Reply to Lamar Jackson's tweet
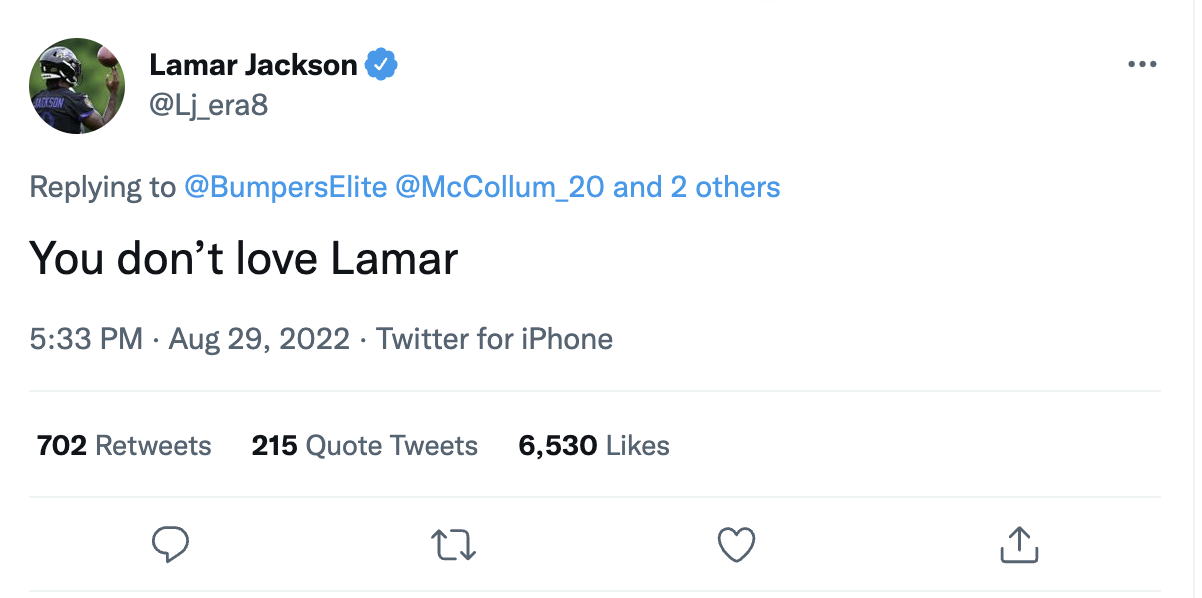The width and height of the screenshot is (1202, 598). [x=170, y=544]
